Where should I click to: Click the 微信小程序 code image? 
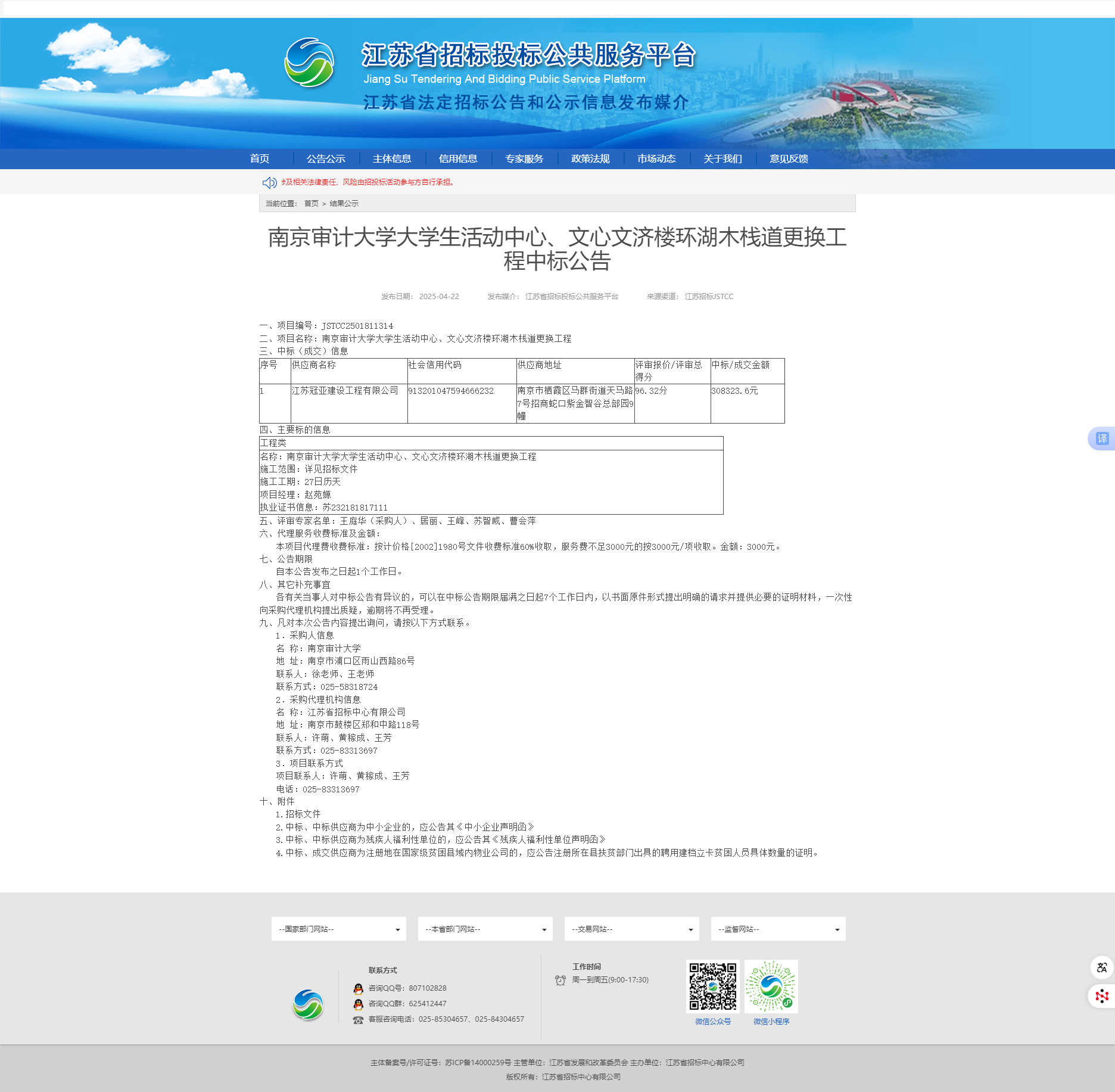tap(771, 987)
